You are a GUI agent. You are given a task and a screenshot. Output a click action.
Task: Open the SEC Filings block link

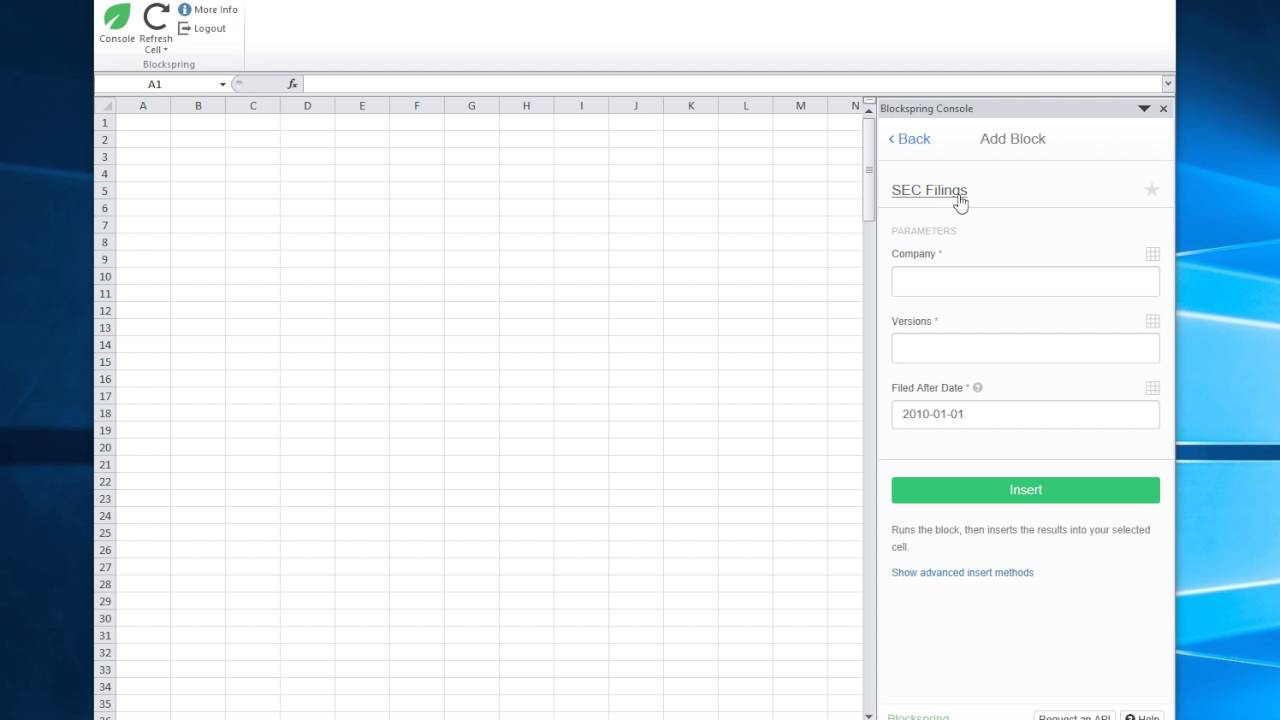tap(929, 190)
